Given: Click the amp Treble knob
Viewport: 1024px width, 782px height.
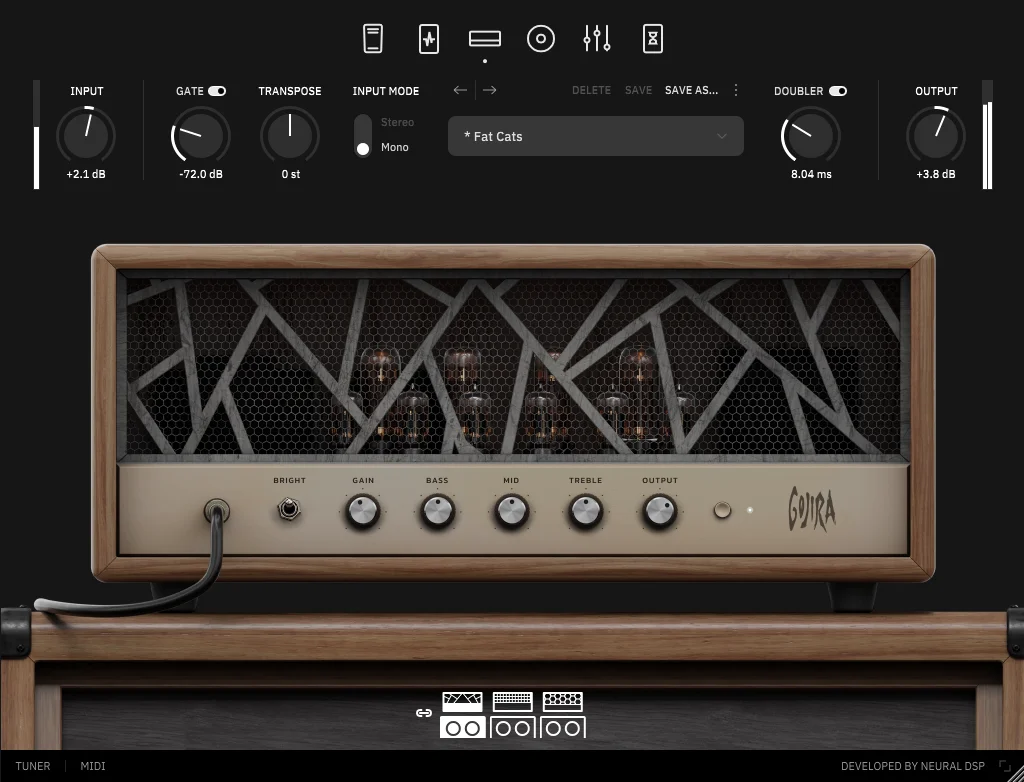Looking at the screenshot, I should (x=586, y=511).
